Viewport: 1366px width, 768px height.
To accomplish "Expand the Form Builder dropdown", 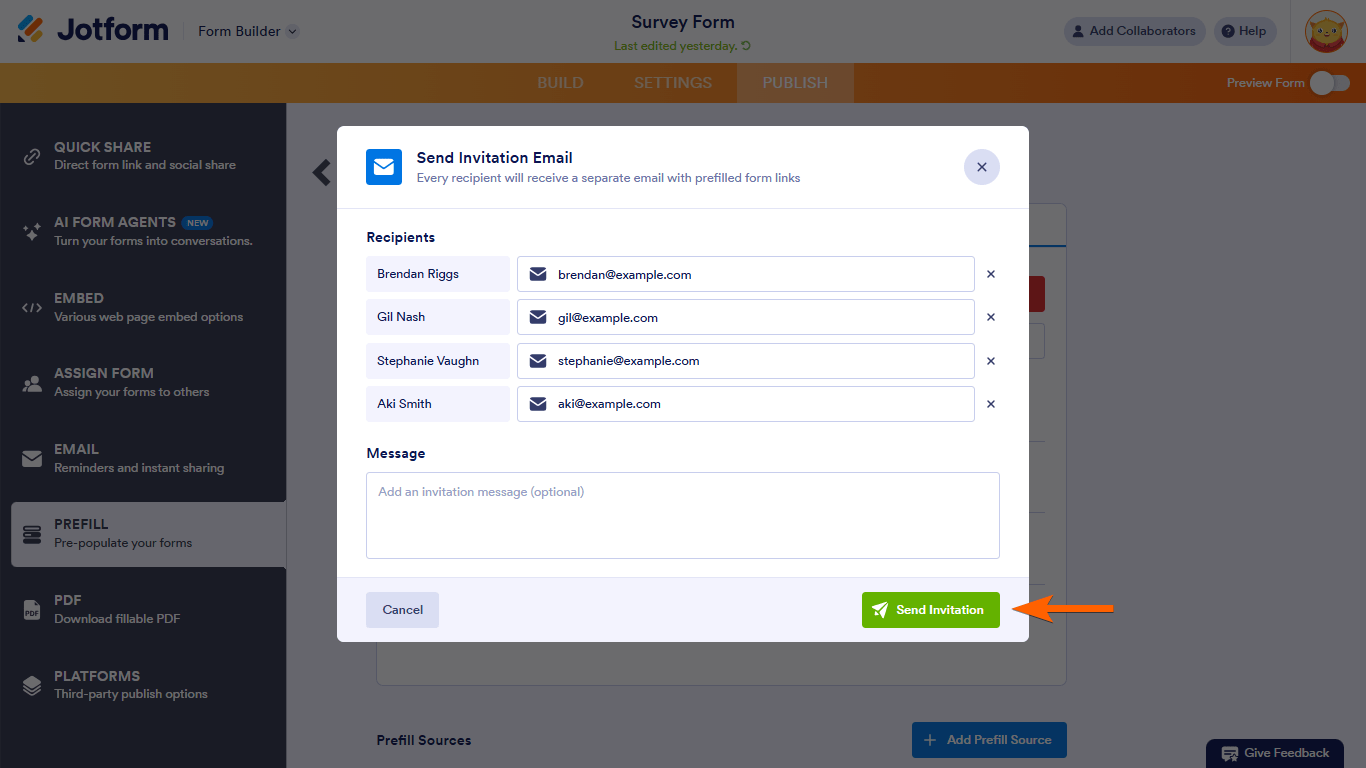I will pyautogui.click(x=248, y=31).
